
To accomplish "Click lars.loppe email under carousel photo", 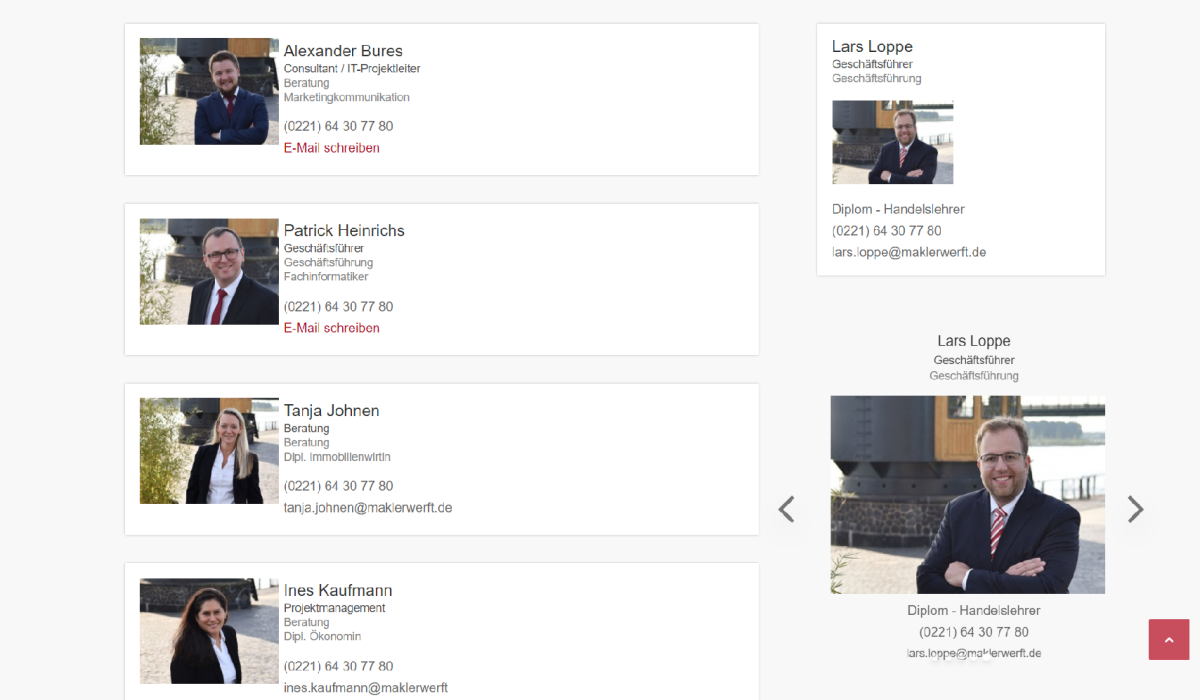I will pyautogui.click(x=974, y=653).
